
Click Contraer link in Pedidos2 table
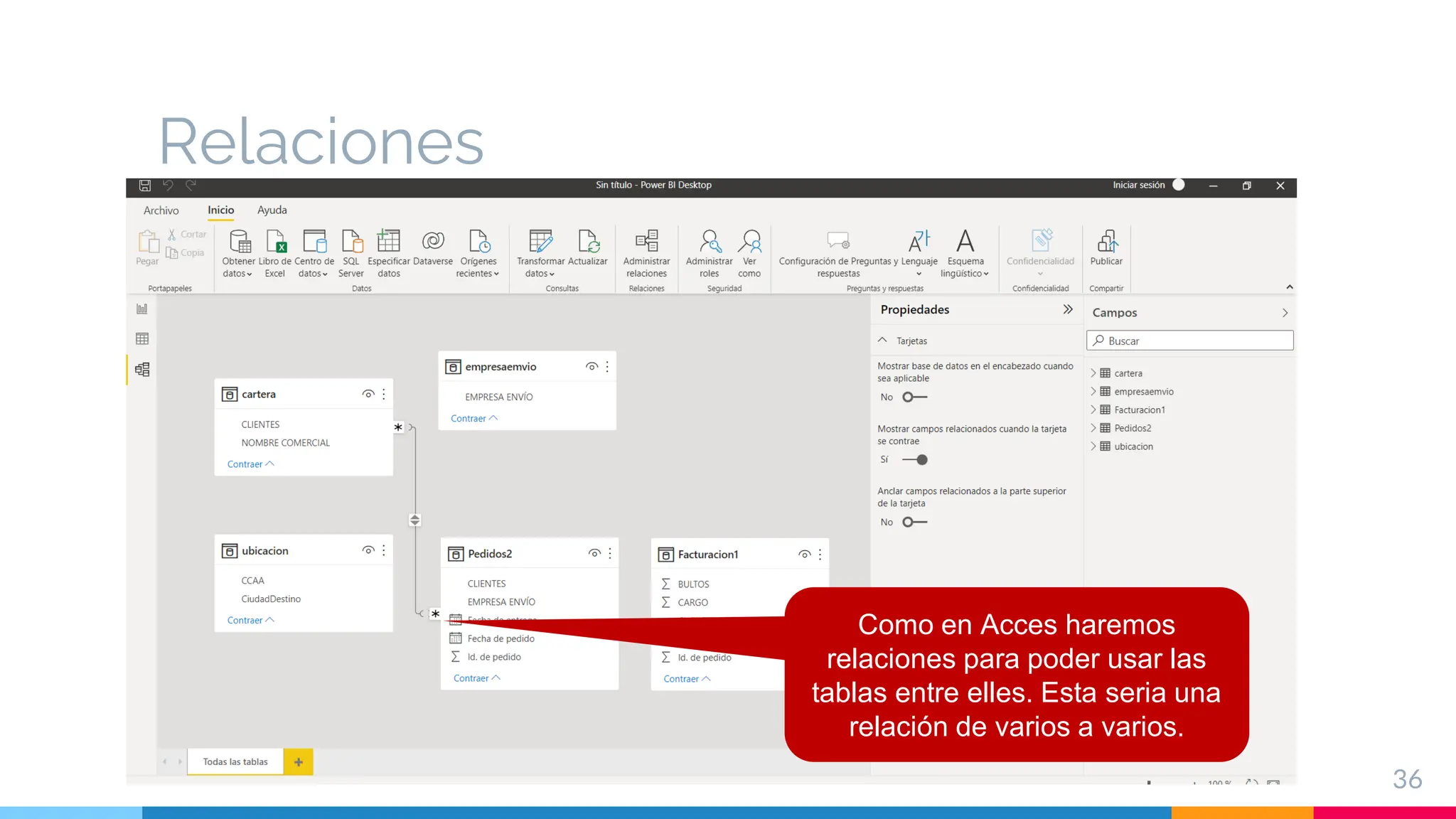477,678
